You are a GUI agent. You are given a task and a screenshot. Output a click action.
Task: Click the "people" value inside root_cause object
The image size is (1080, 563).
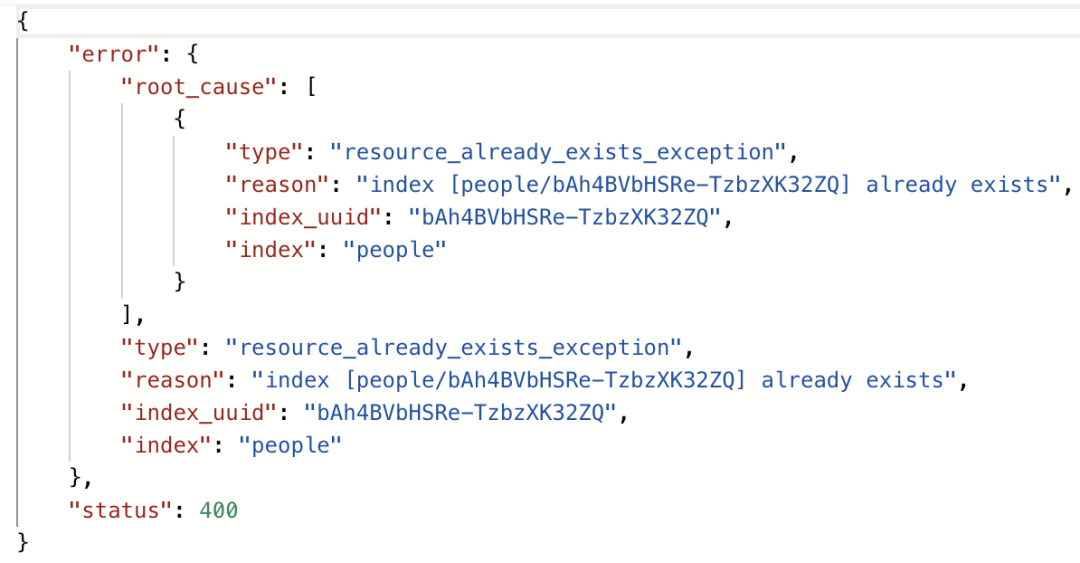[395, 249]
